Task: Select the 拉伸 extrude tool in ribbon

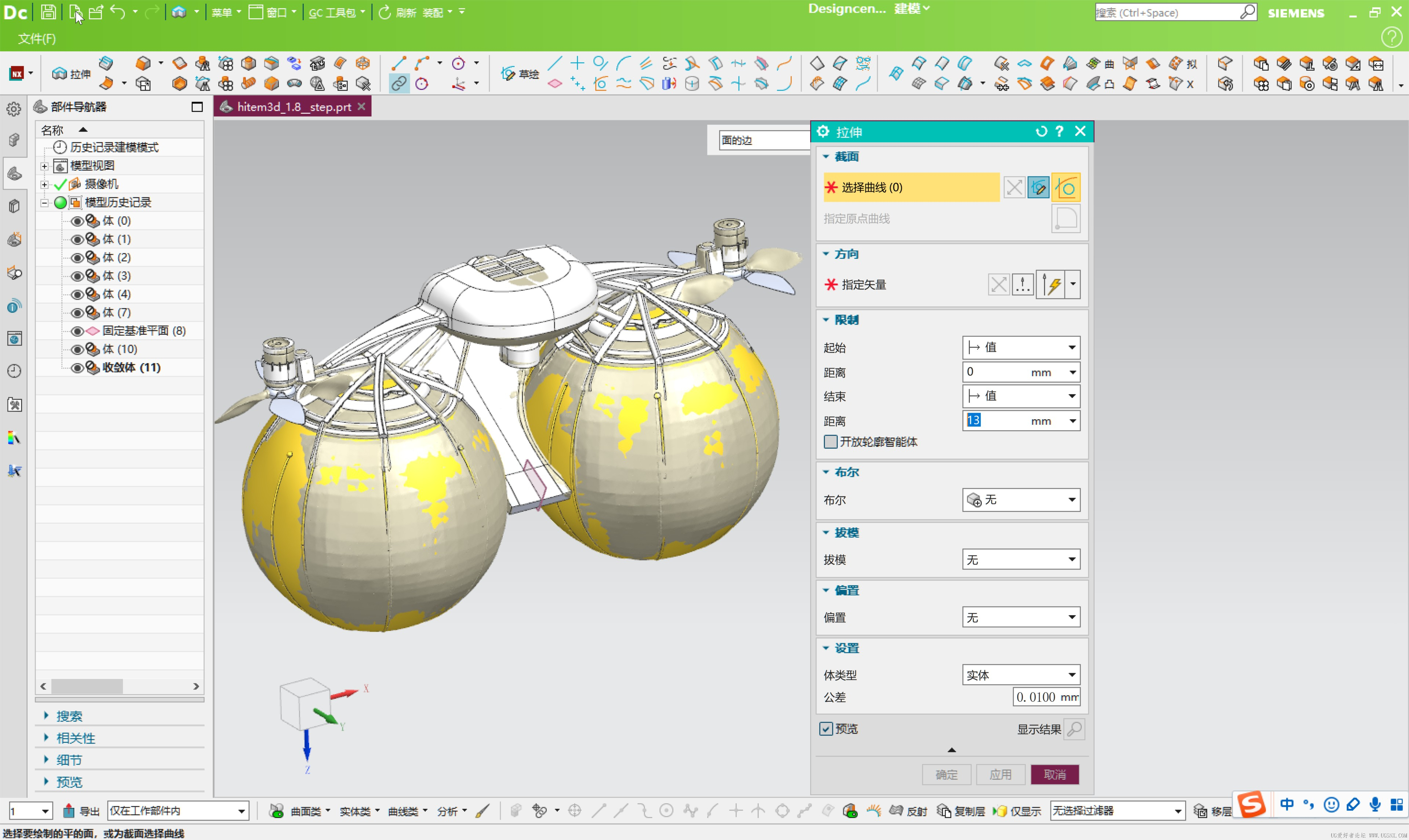Action: tap(71, 74)
